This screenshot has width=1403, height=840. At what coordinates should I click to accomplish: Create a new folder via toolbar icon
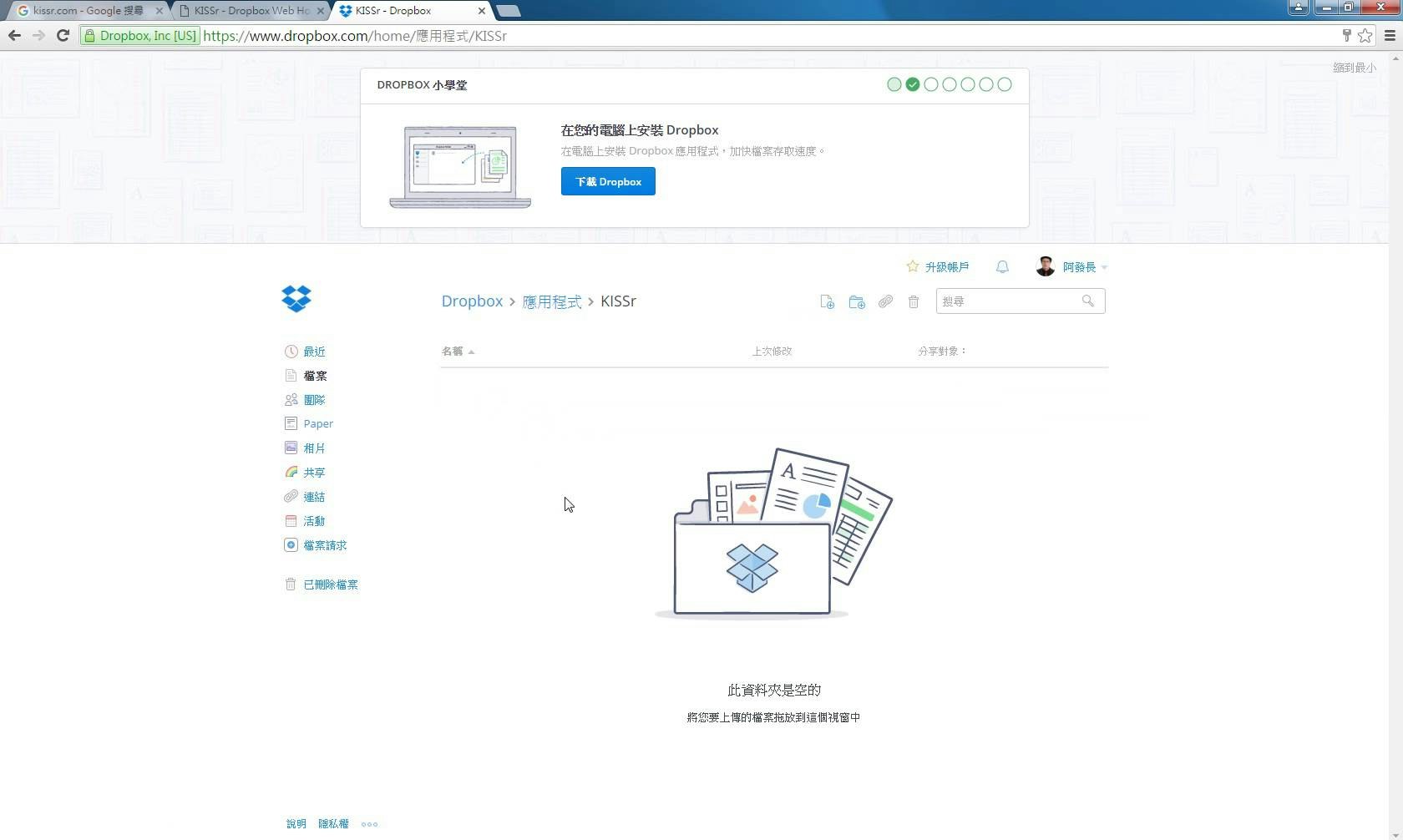click(857, 302)
